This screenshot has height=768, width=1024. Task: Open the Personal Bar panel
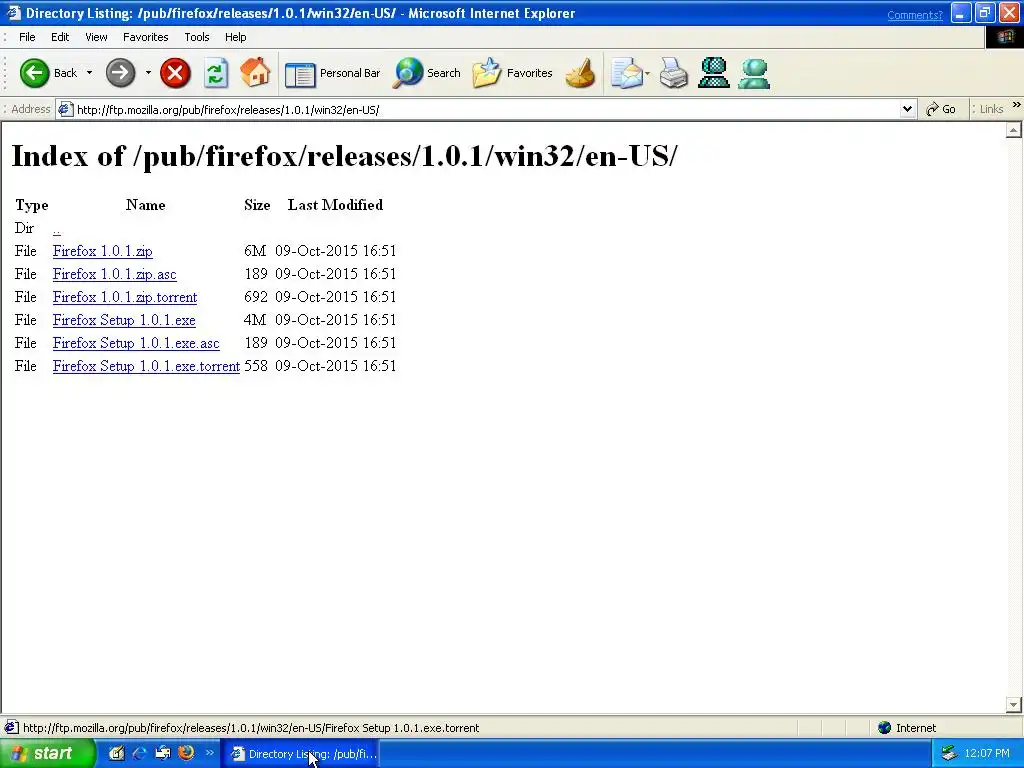[x=332, y=73]
